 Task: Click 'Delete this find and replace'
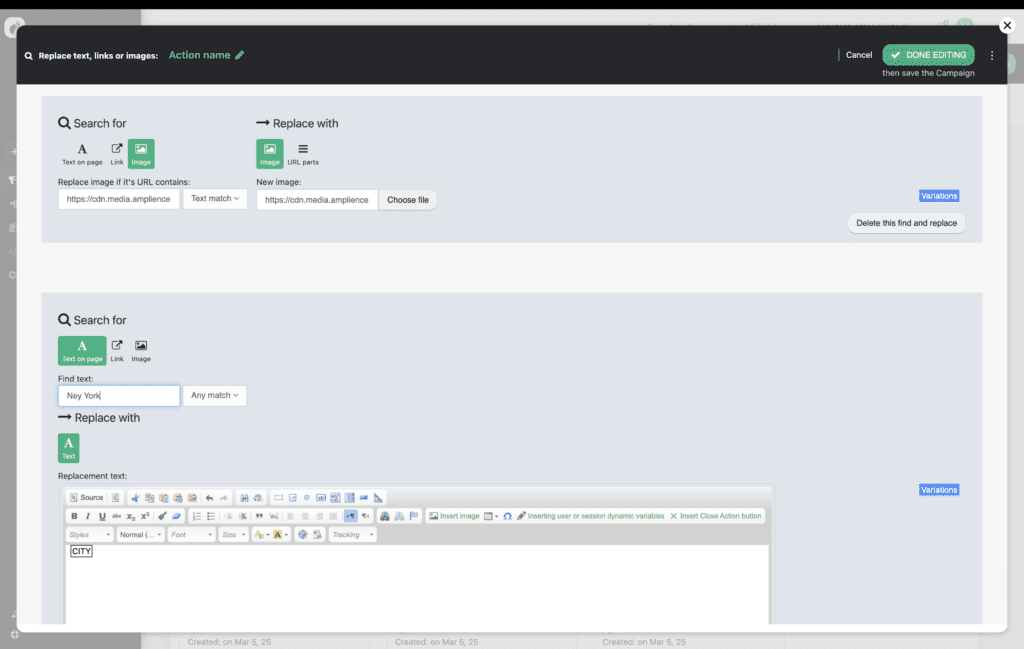[x=906, y=223]
